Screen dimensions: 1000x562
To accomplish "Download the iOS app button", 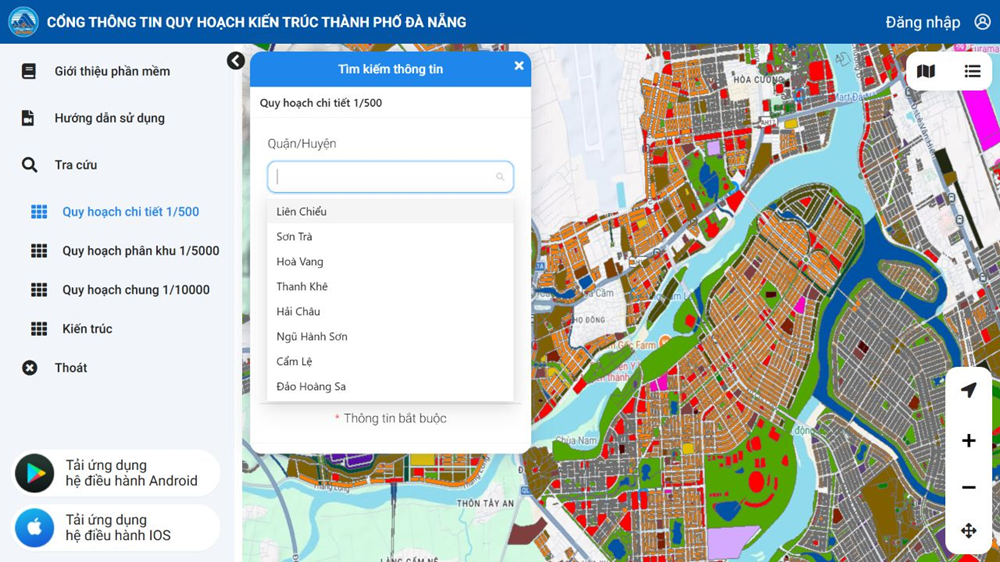I will (117, 528).
